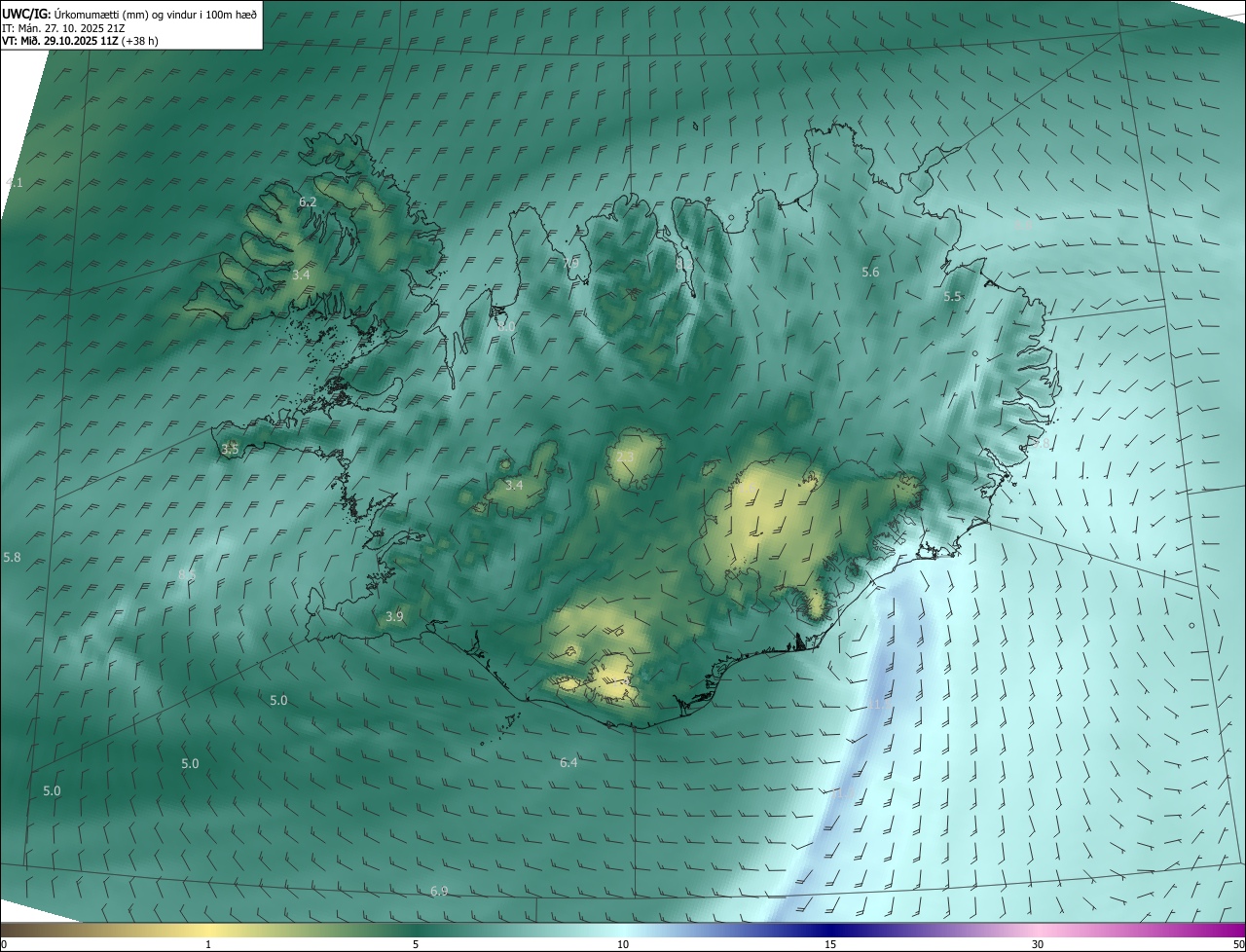Click the 3.4 value on the Langjökull glacier
The image size is (1246, 952).
[514, 485]
